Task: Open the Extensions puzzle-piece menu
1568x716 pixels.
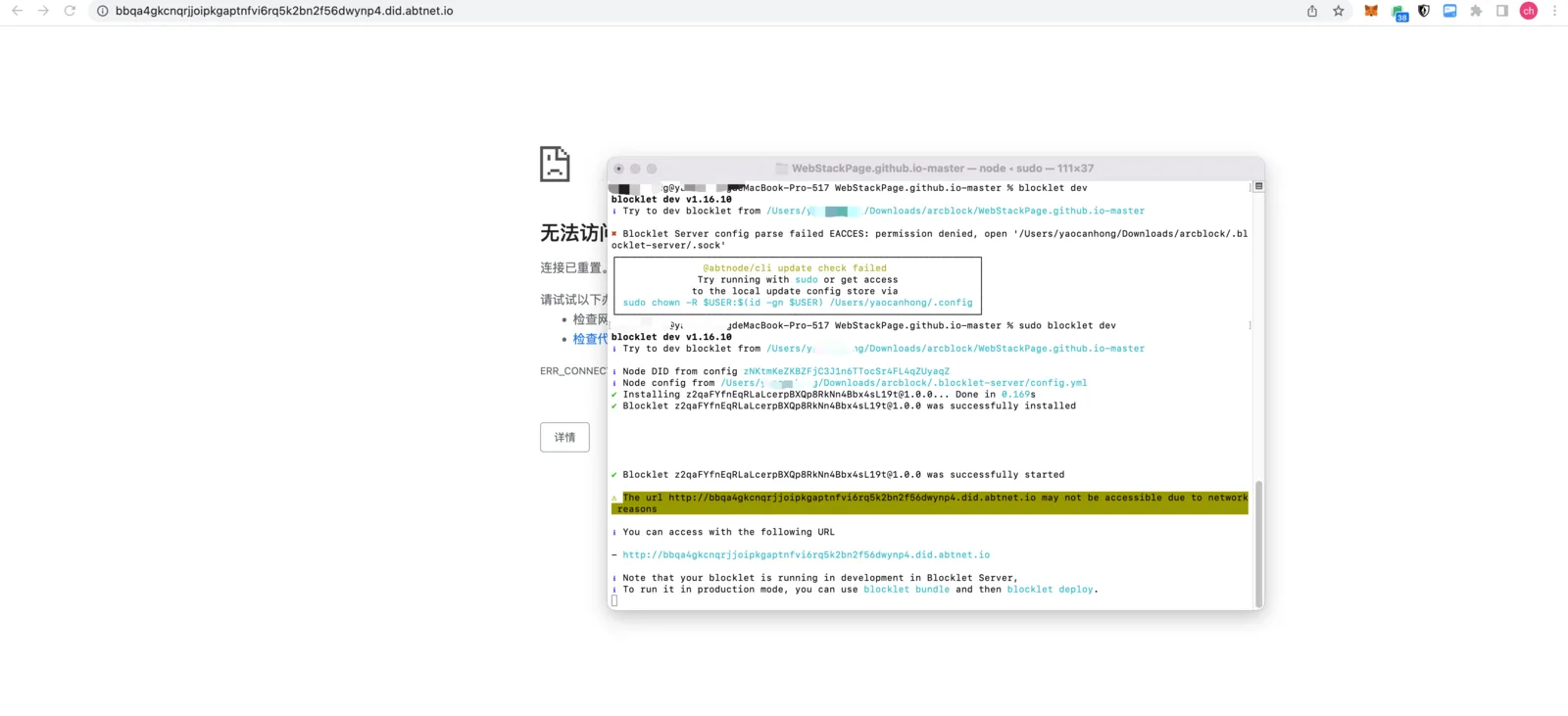Action: pyautogui.click(x=1476, y=11)
